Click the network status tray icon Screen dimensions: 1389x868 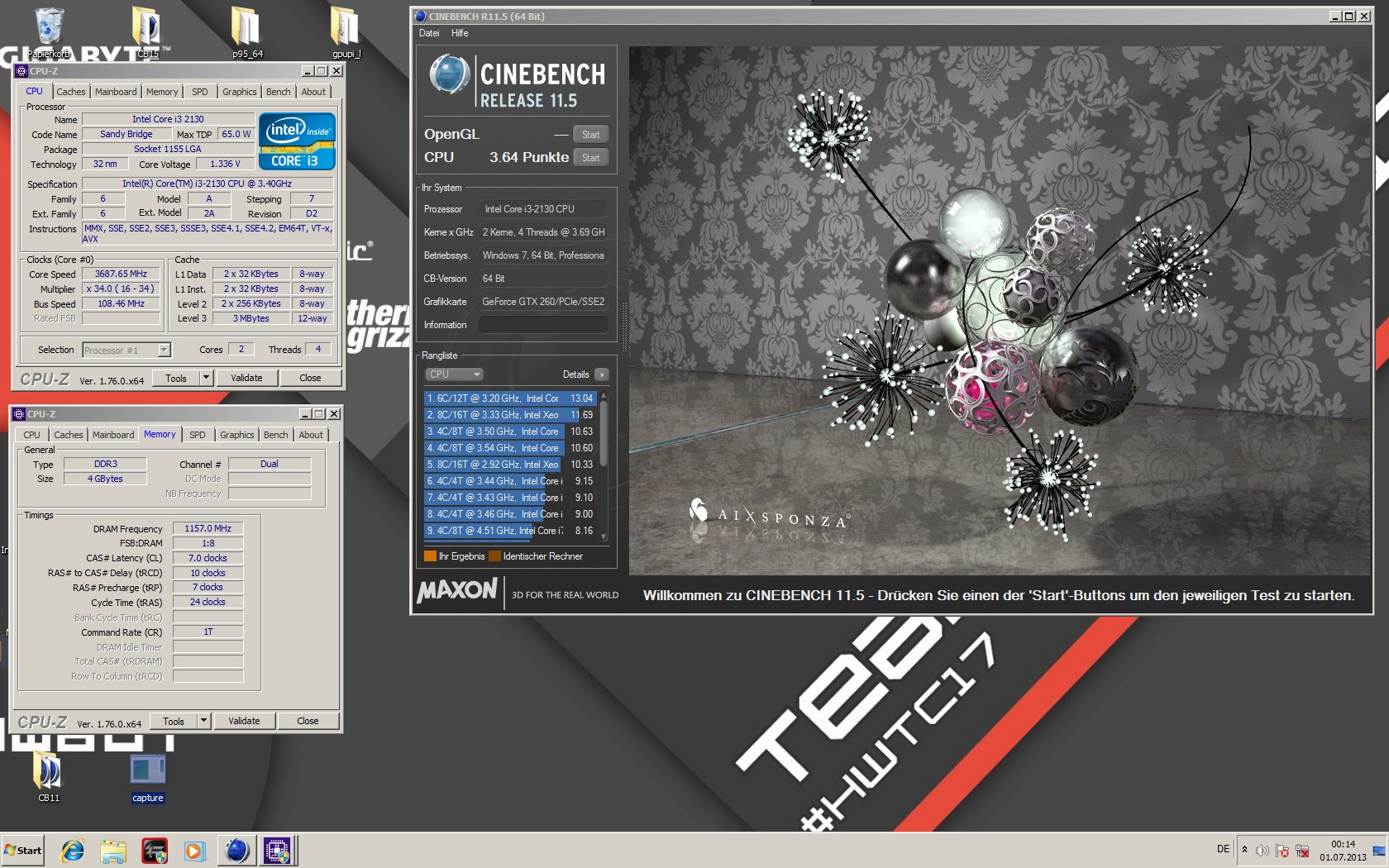(1302, 851)
